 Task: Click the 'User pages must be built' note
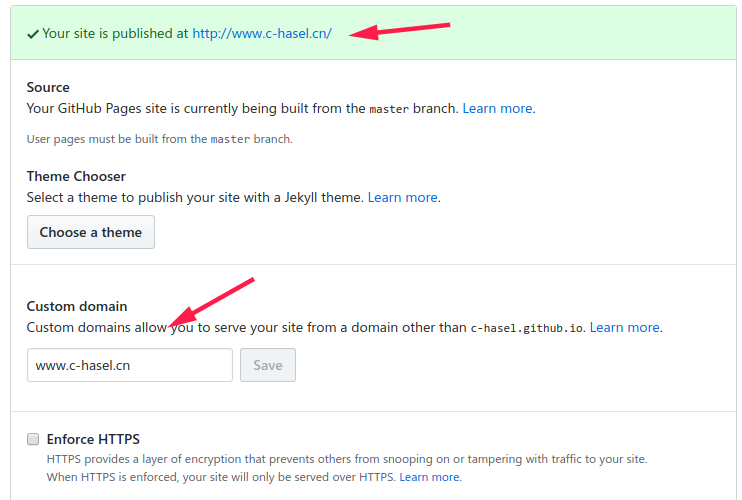159,139
